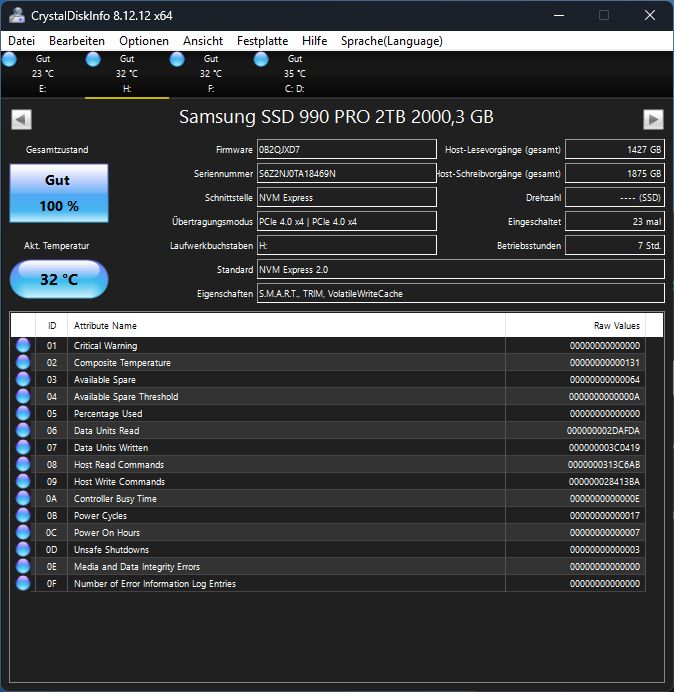
Task: Click status orb of Available Spare Threshold row
Action: (23, 396)
